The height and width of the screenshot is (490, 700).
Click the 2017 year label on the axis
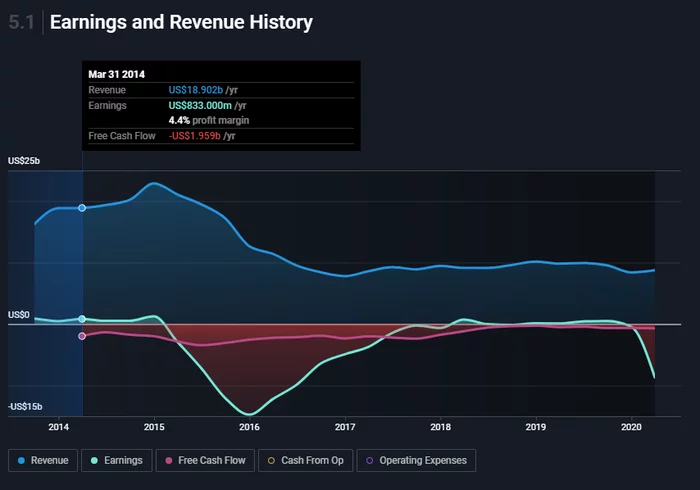pyautogui.click(x=345, y=426)
